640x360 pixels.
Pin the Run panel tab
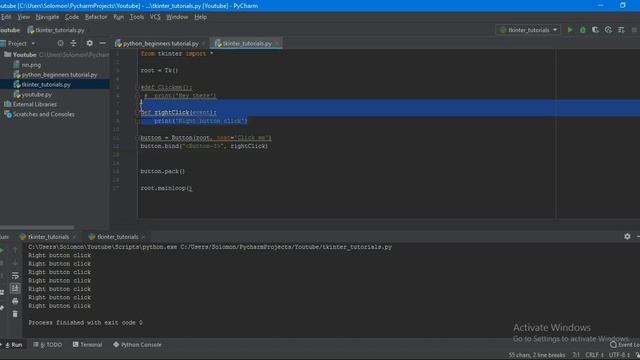pyautogui.click(x=2, y=308)
